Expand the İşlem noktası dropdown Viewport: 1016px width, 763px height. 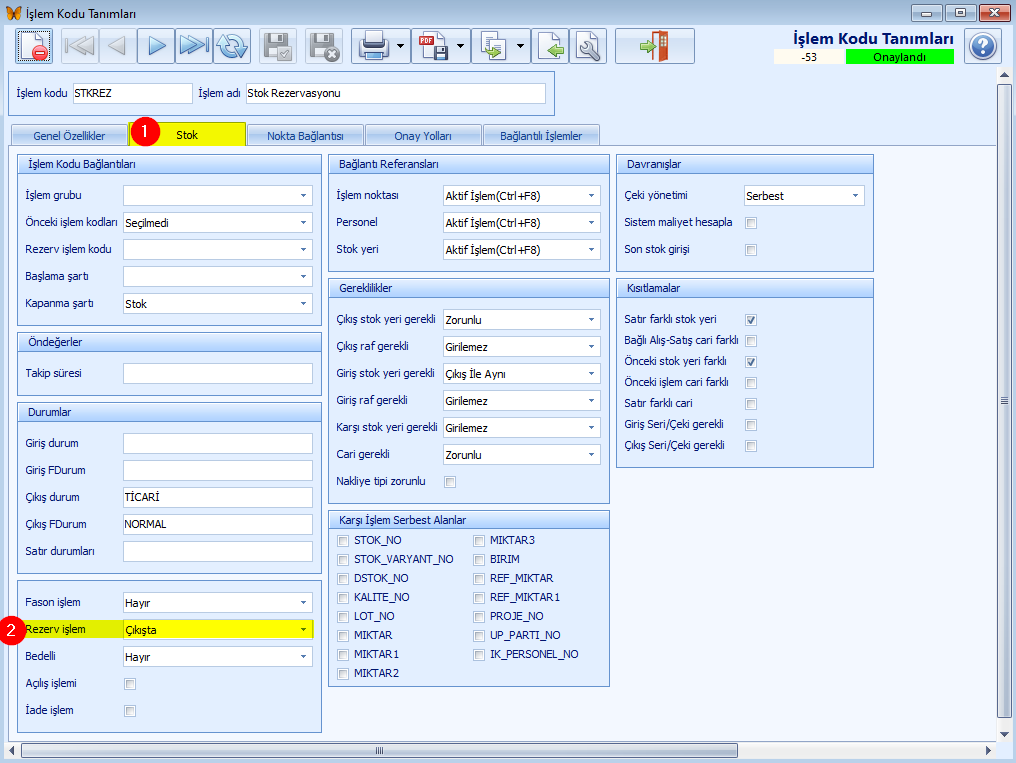pyautogui.click(x=592, y=196)
